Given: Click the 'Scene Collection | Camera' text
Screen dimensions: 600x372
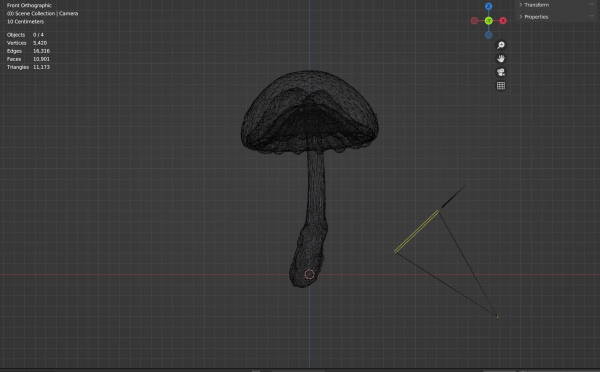Looking at the screenshot, I should point(42,13).
